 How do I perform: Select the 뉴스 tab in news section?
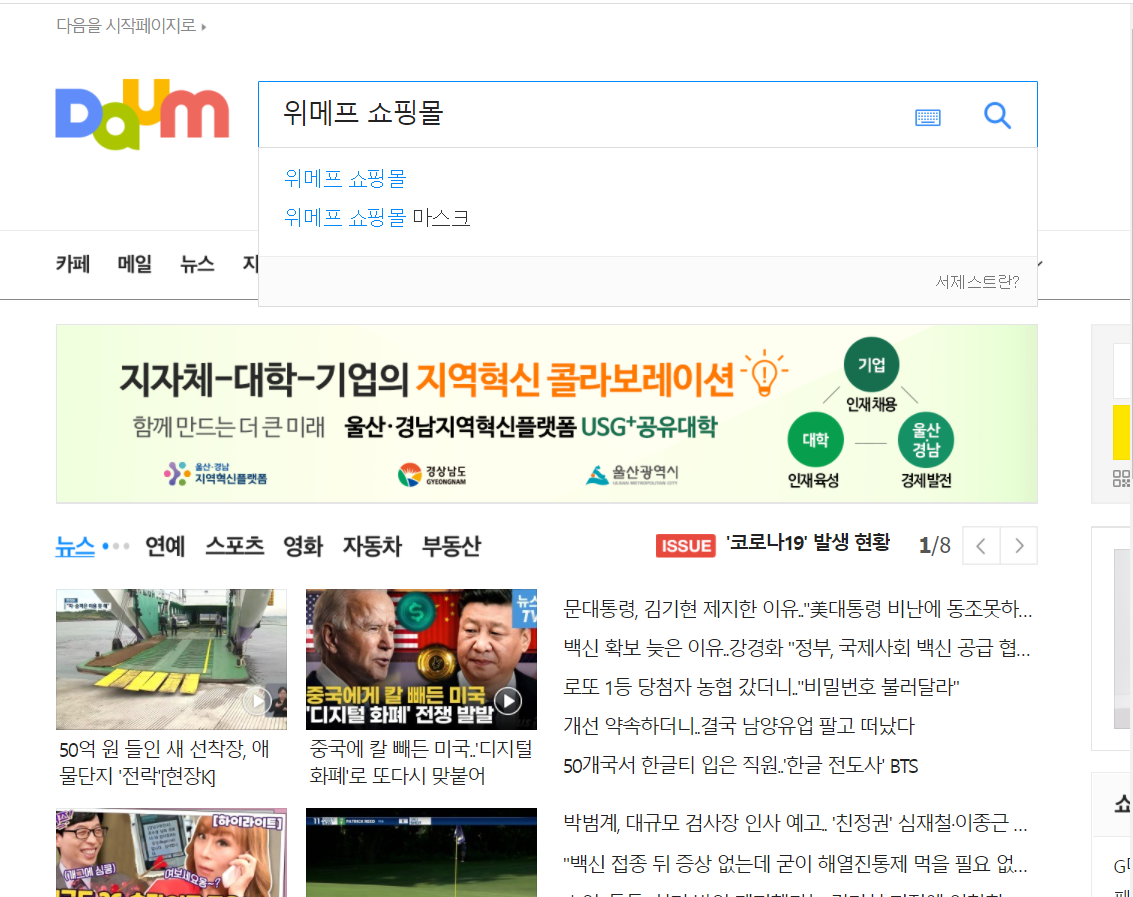pos(75,546)
